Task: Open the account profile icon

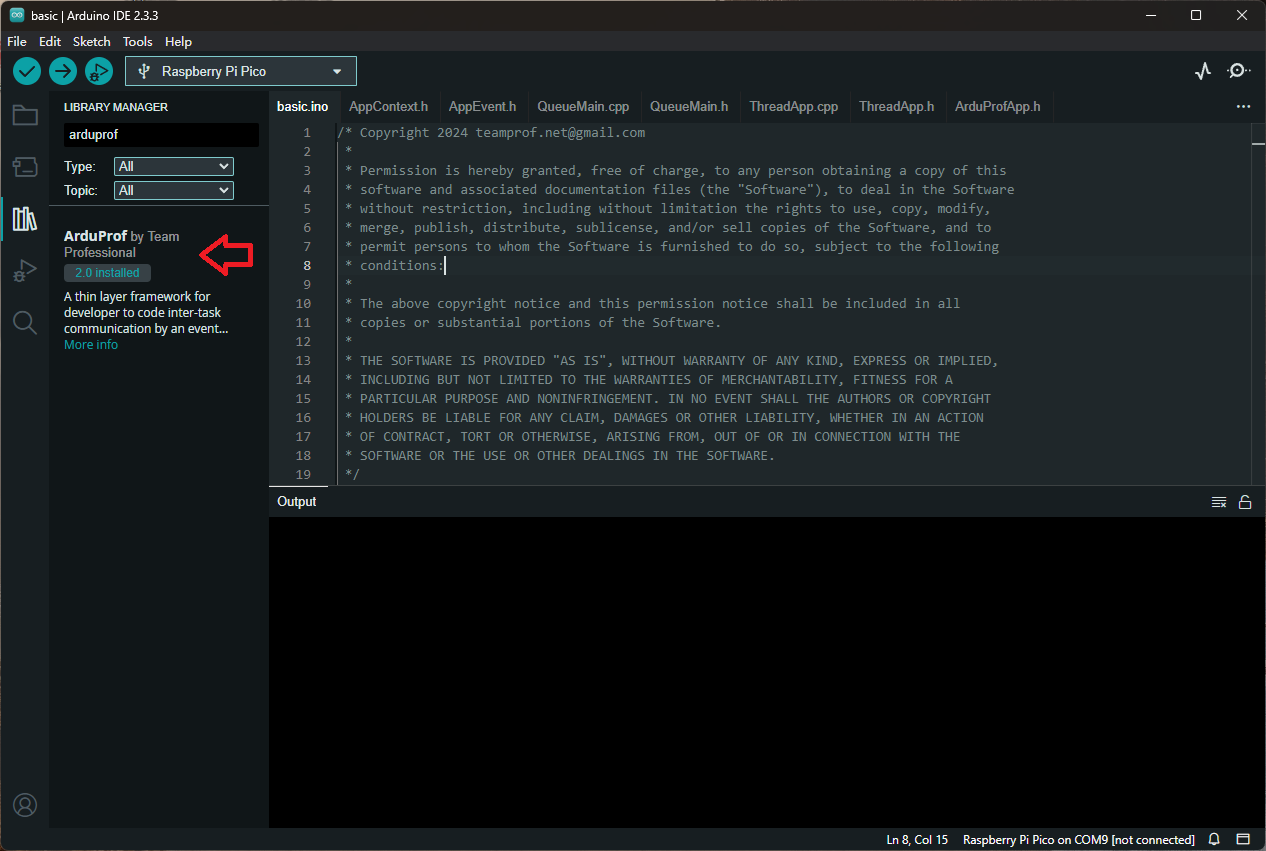Action: (x=25, y=805)
